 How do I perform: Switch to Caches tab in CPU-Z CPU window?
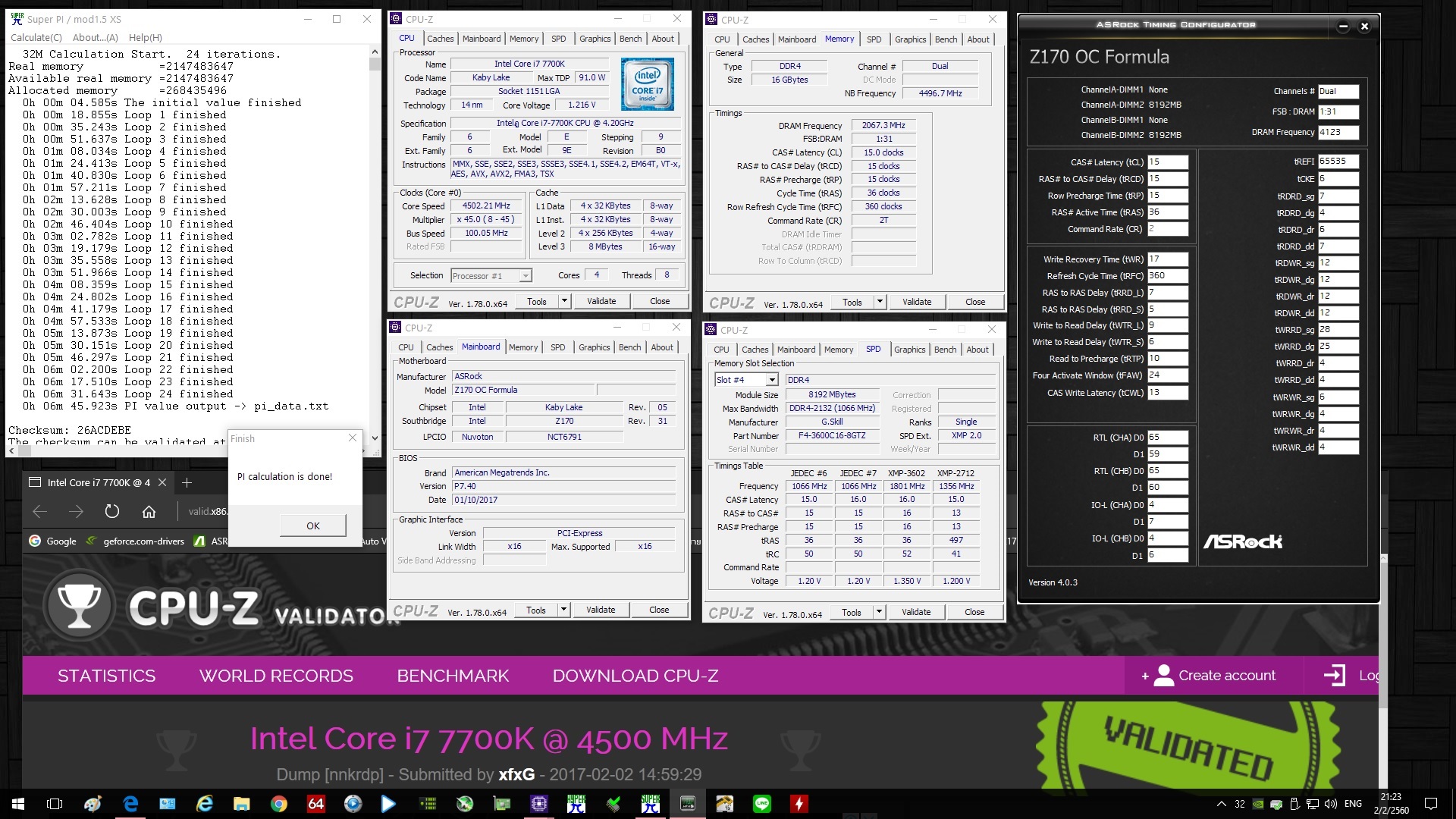click(x=440, y=39)
